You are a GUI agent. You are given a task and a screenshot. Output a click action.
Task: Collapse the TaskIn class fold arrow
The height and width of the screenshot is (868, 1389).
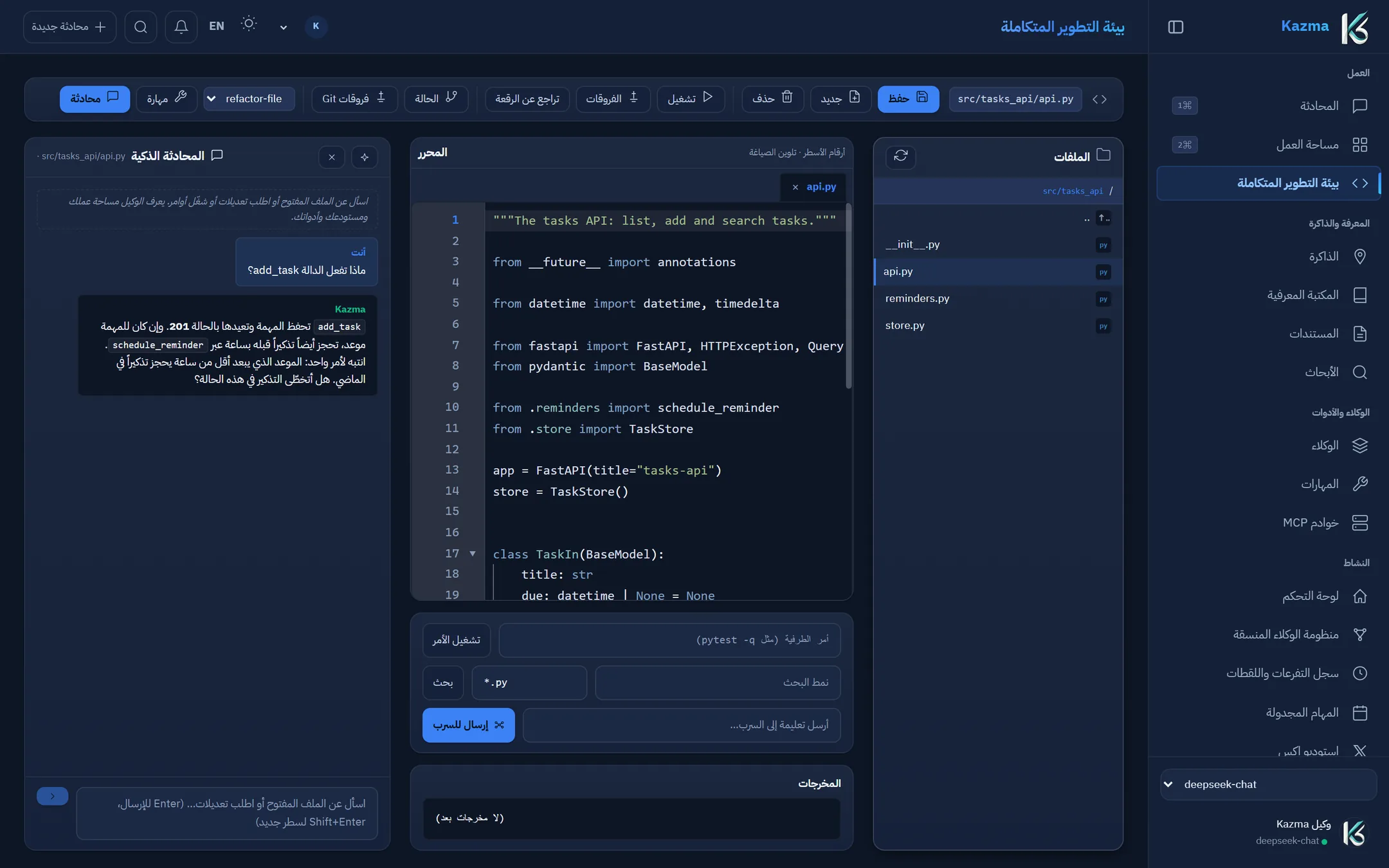tap(472, 554)
